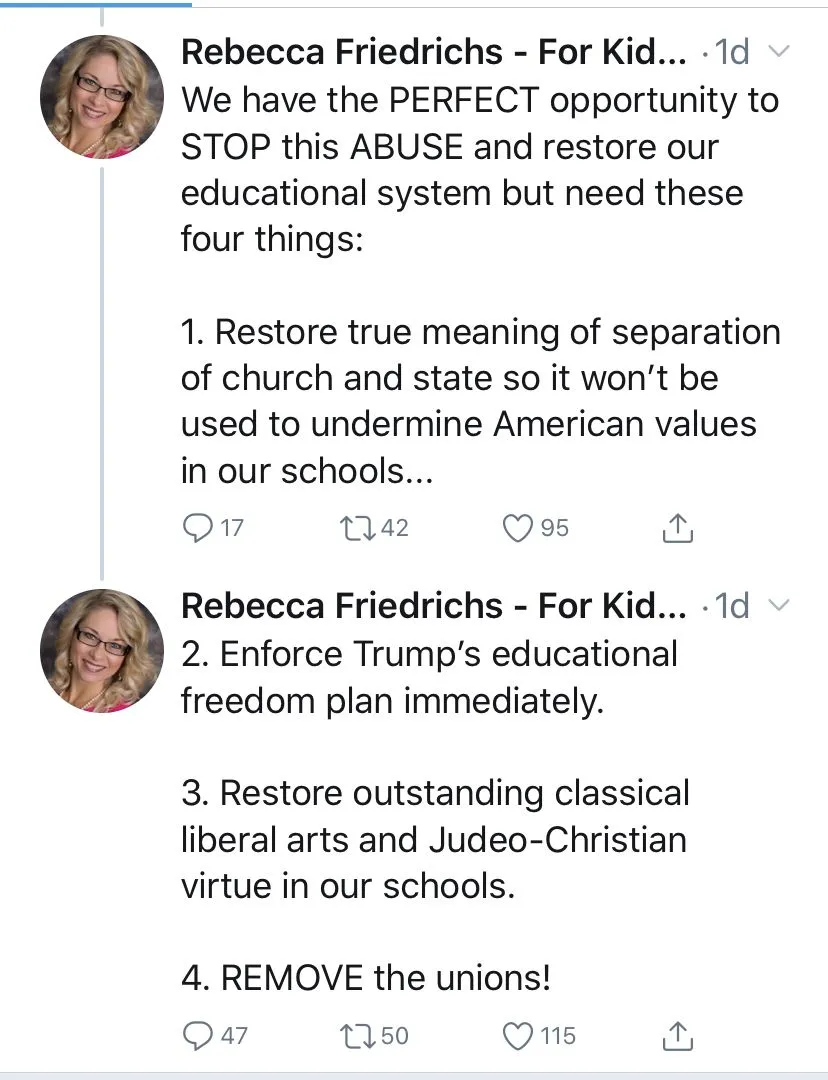
Task: Open the first tweet's chevron options menu
Action: pos(782,51)
